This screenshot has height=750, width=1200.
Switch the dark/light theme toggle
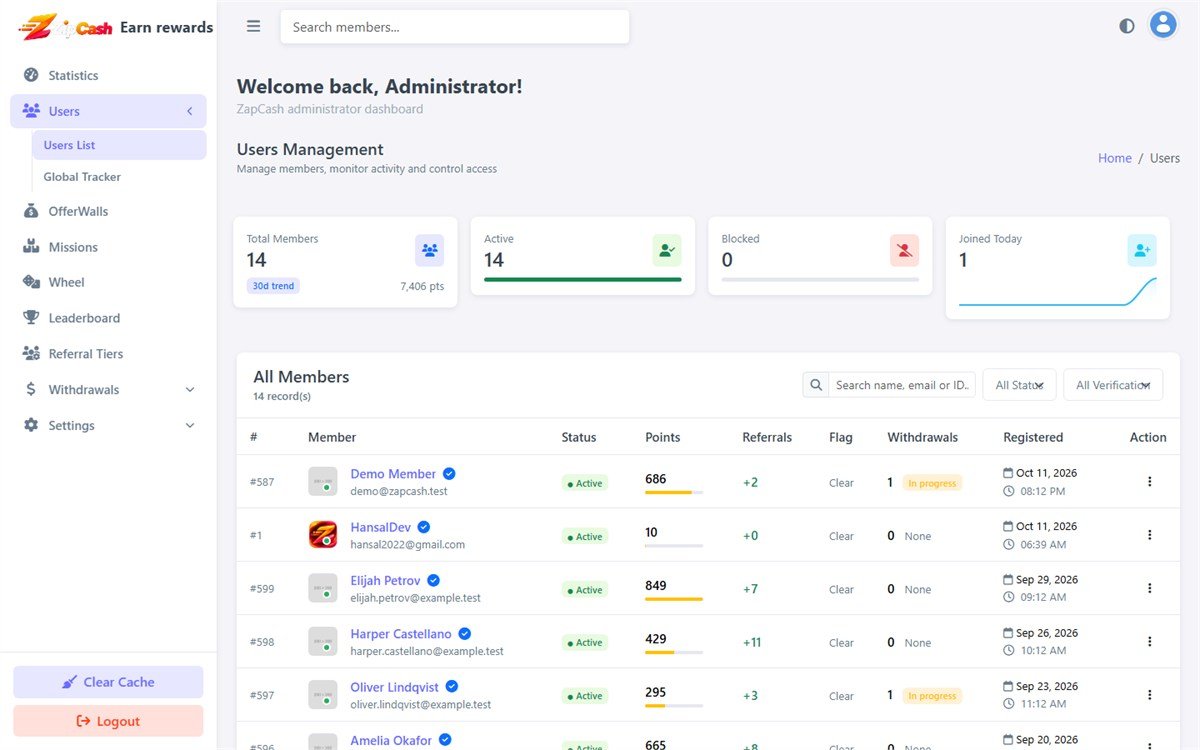point(1127,26)
